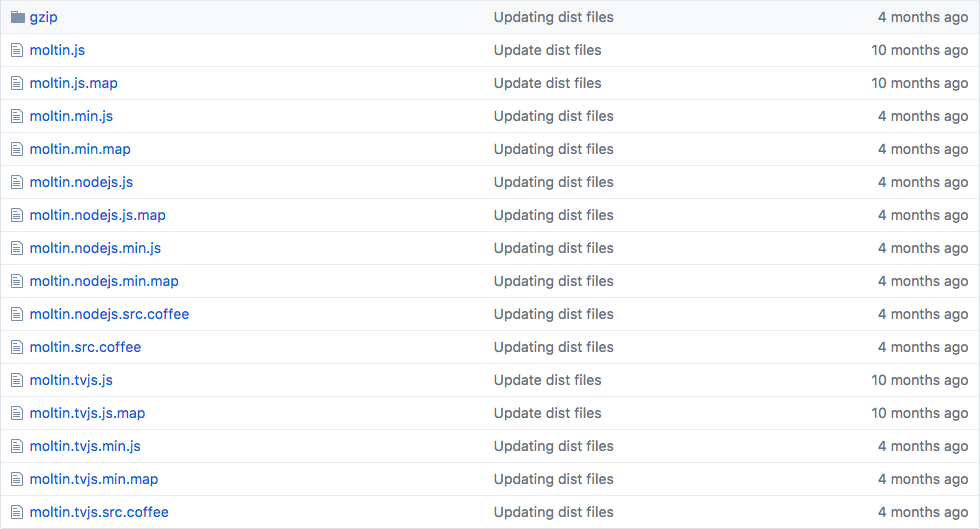Click file icon beside moltin.tvjs.js.map
This screenshot has width=980, height=529.
point(17,413)
